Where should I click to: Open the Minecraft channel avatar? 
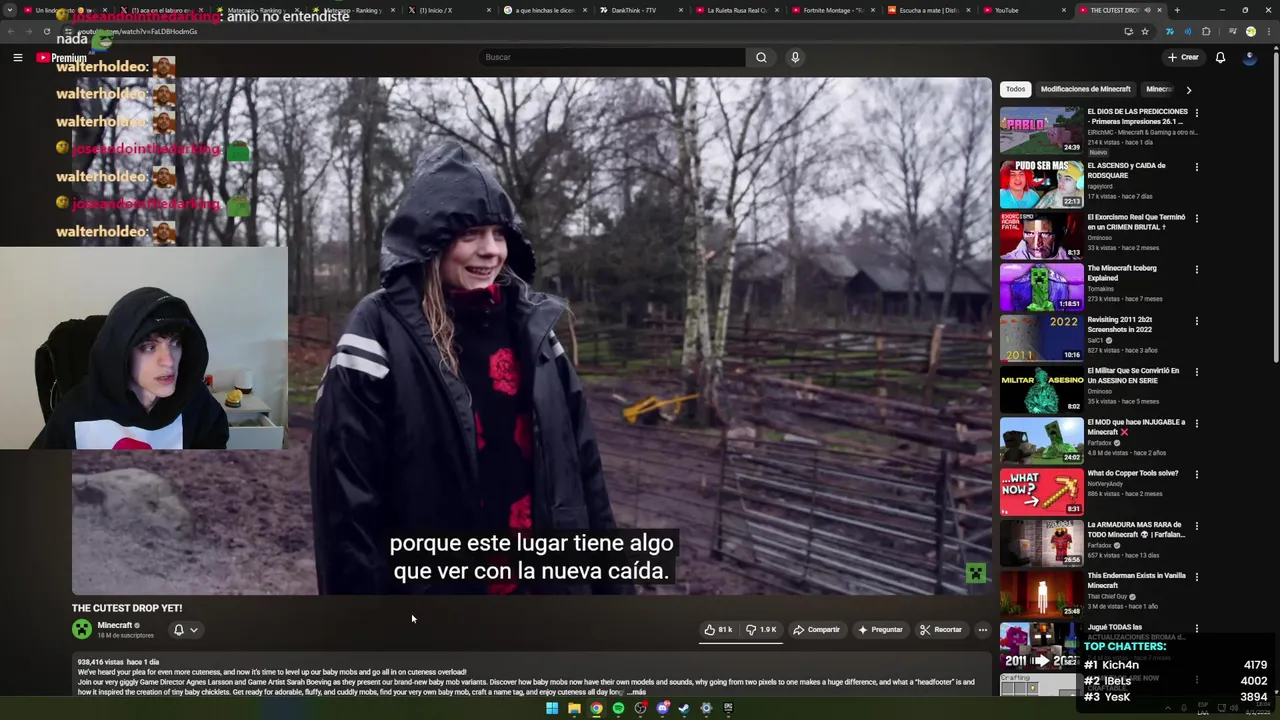pos(82,629)
